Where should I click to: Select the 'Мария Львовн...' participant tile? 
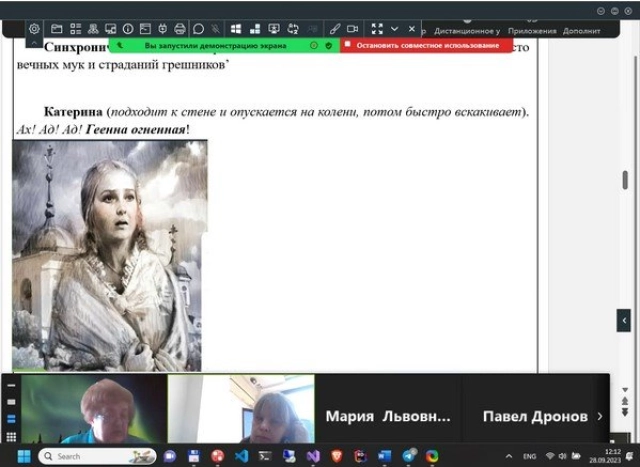[388, 409]
